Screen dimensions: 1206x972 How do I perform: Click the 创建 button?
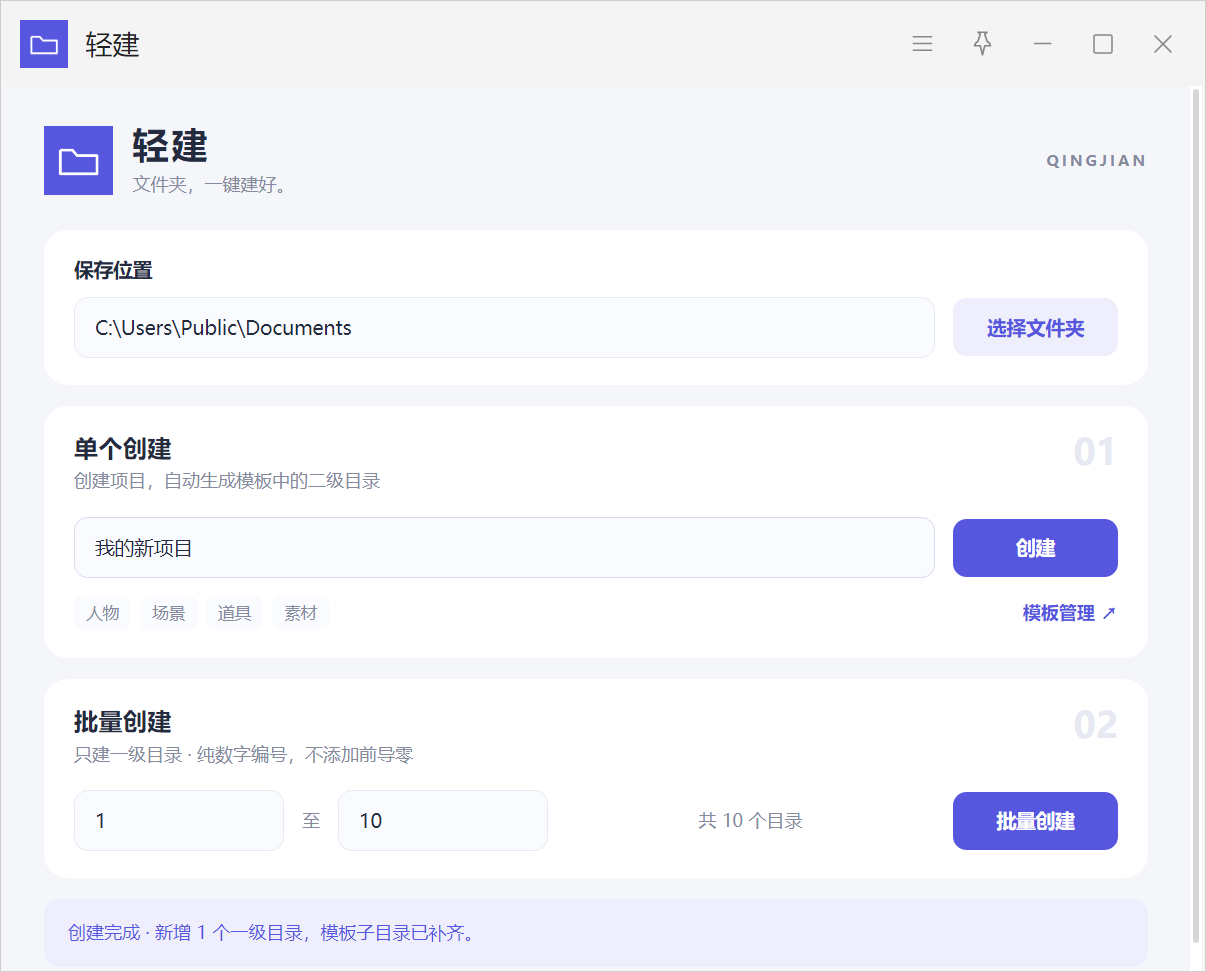pos(1035,548)
